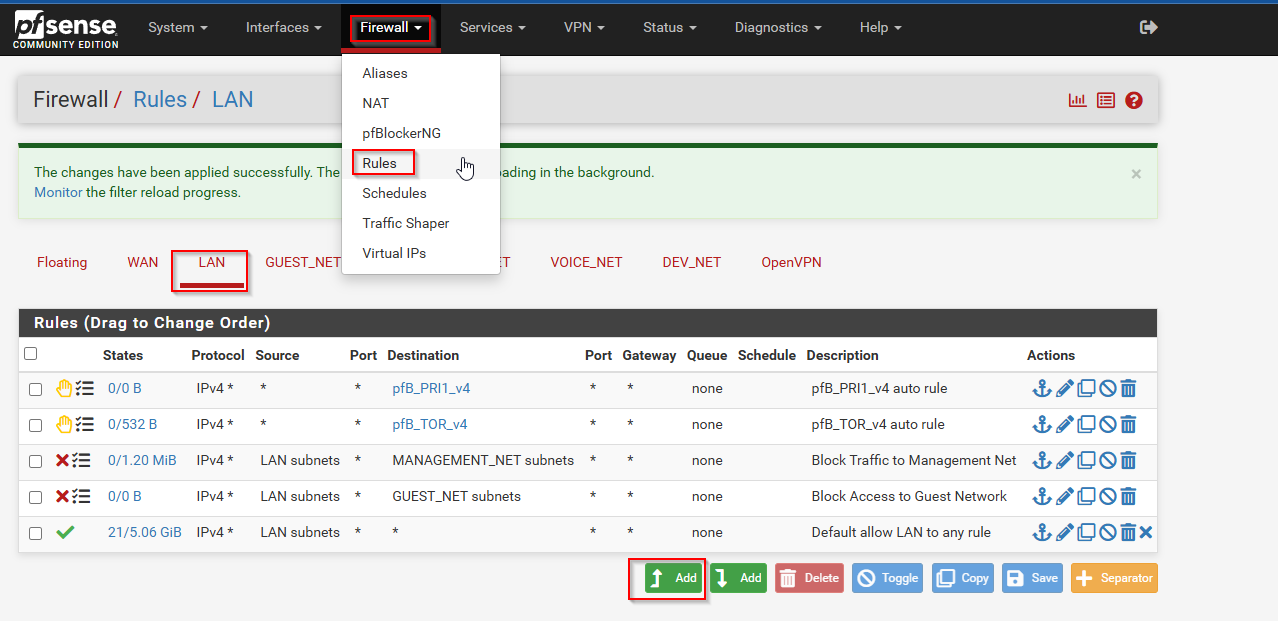1278x621 pixels.
Task: Open the Diagnostics dropdown menu
Action: coord(777,27)
